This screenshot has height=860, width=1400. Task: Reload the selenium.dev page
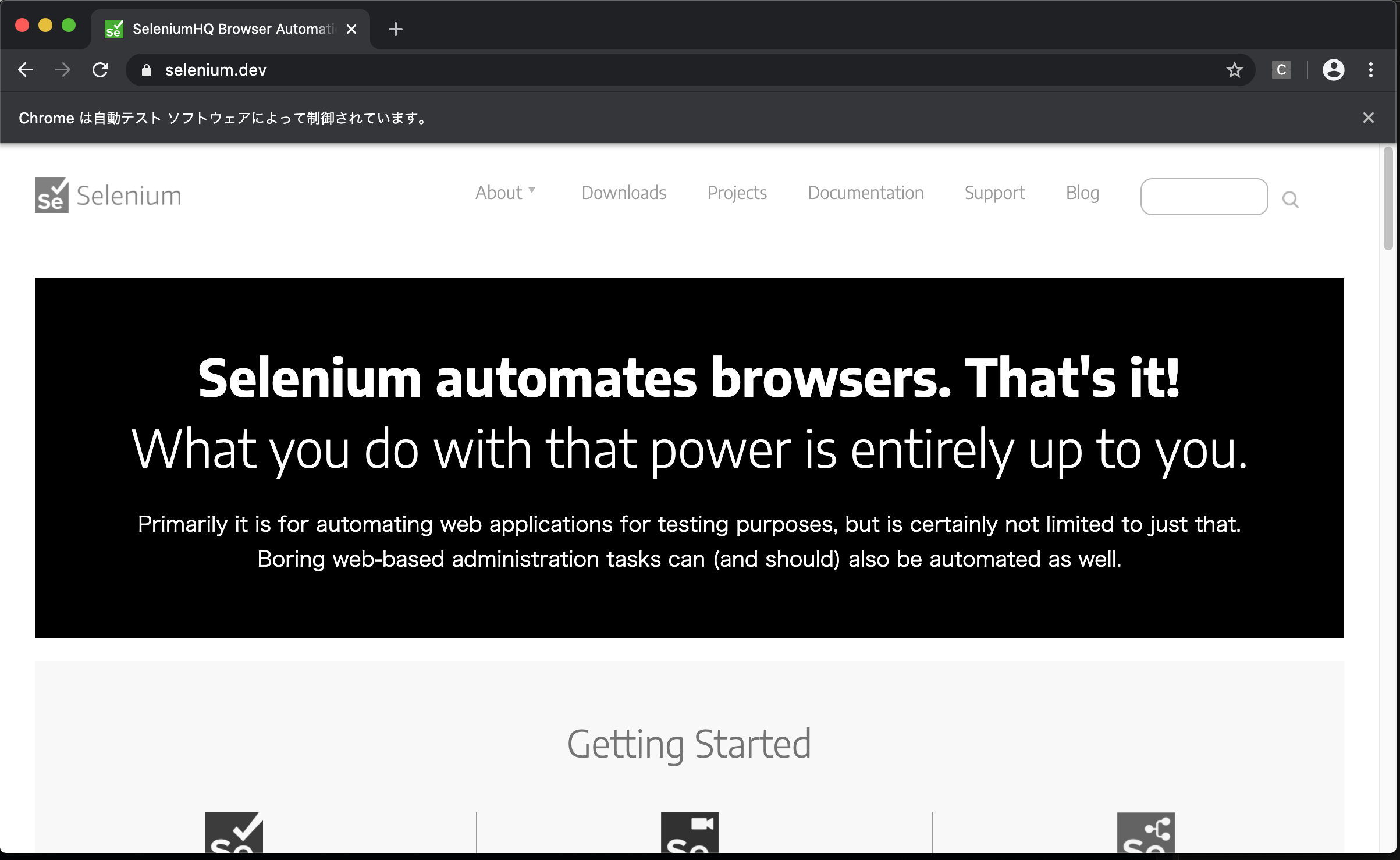101,70
